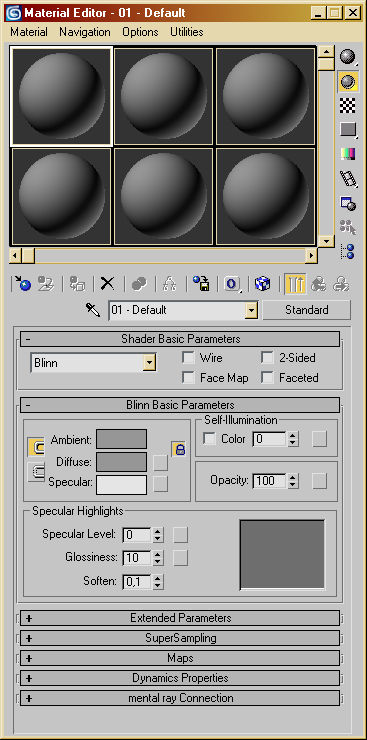This screenshot has height=740, width=367.
Task: Expand the Extended Parameters rollout
Action: coord(180,618)
